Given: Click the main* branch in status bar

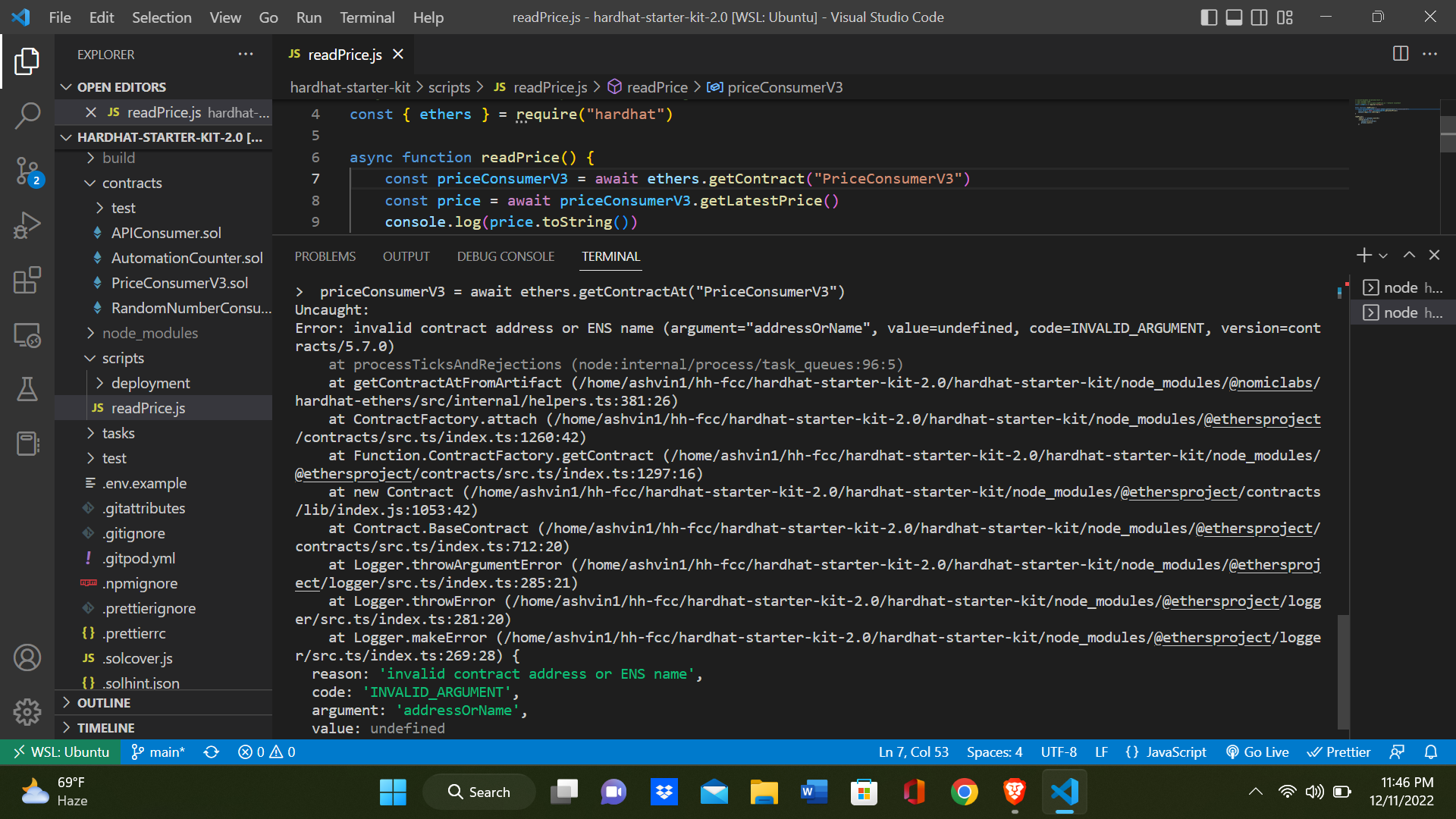Looking at the screenshot, I should pos(158,752).
